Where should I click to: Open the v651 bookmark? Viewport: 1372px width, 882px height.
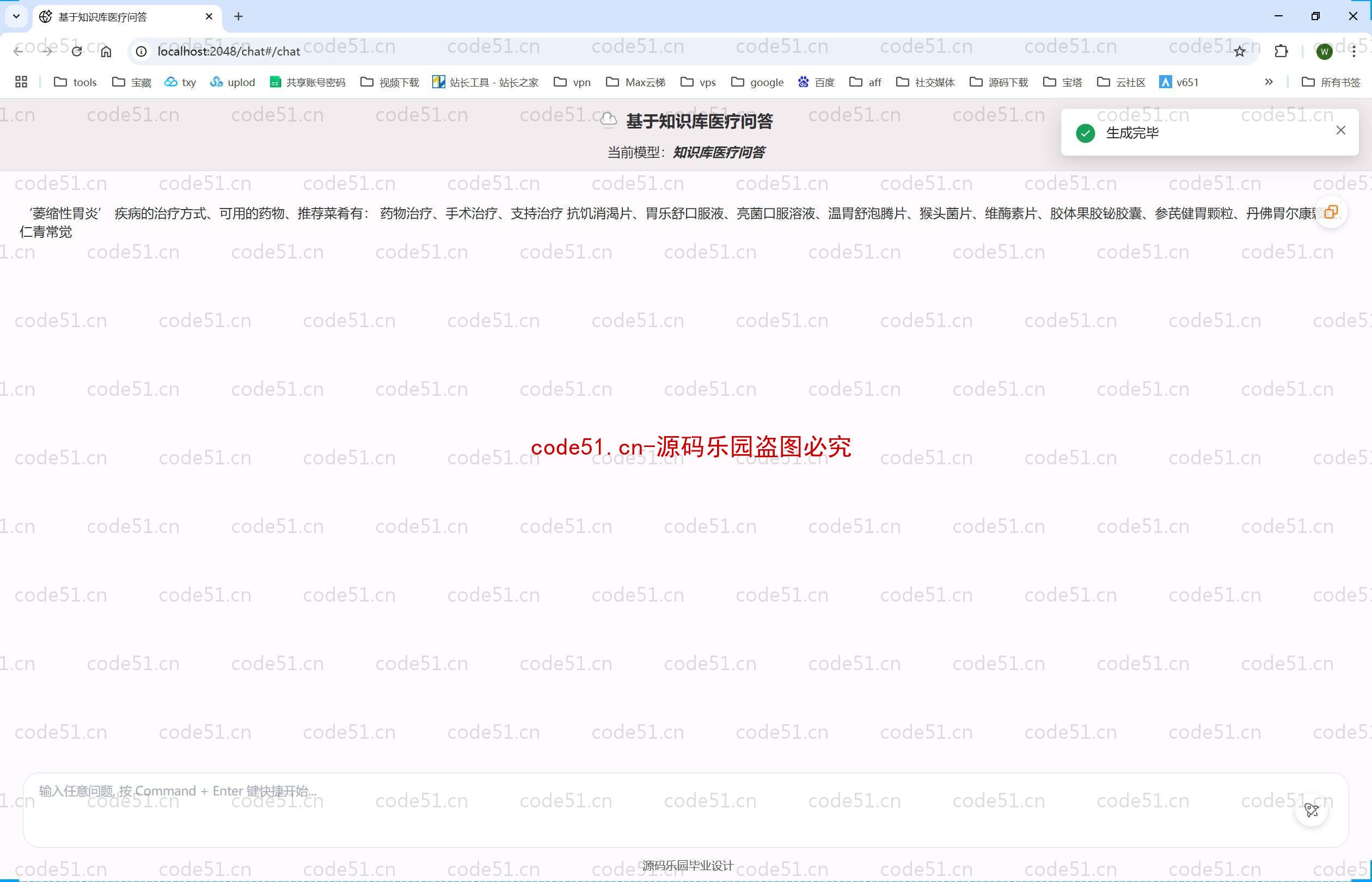click(x=1179, y=82)
